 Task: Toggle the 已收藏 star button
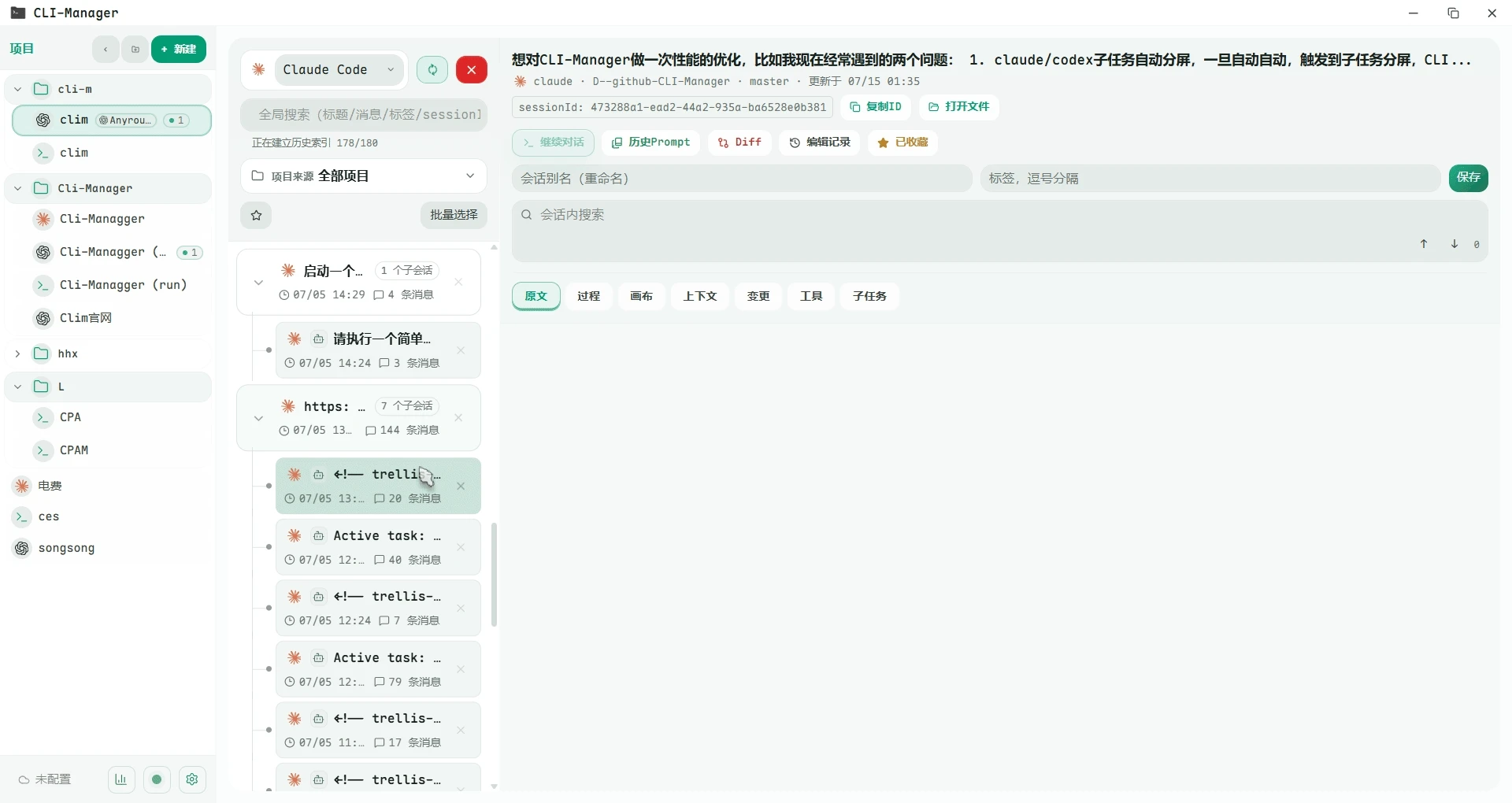(x=902, y=142)
